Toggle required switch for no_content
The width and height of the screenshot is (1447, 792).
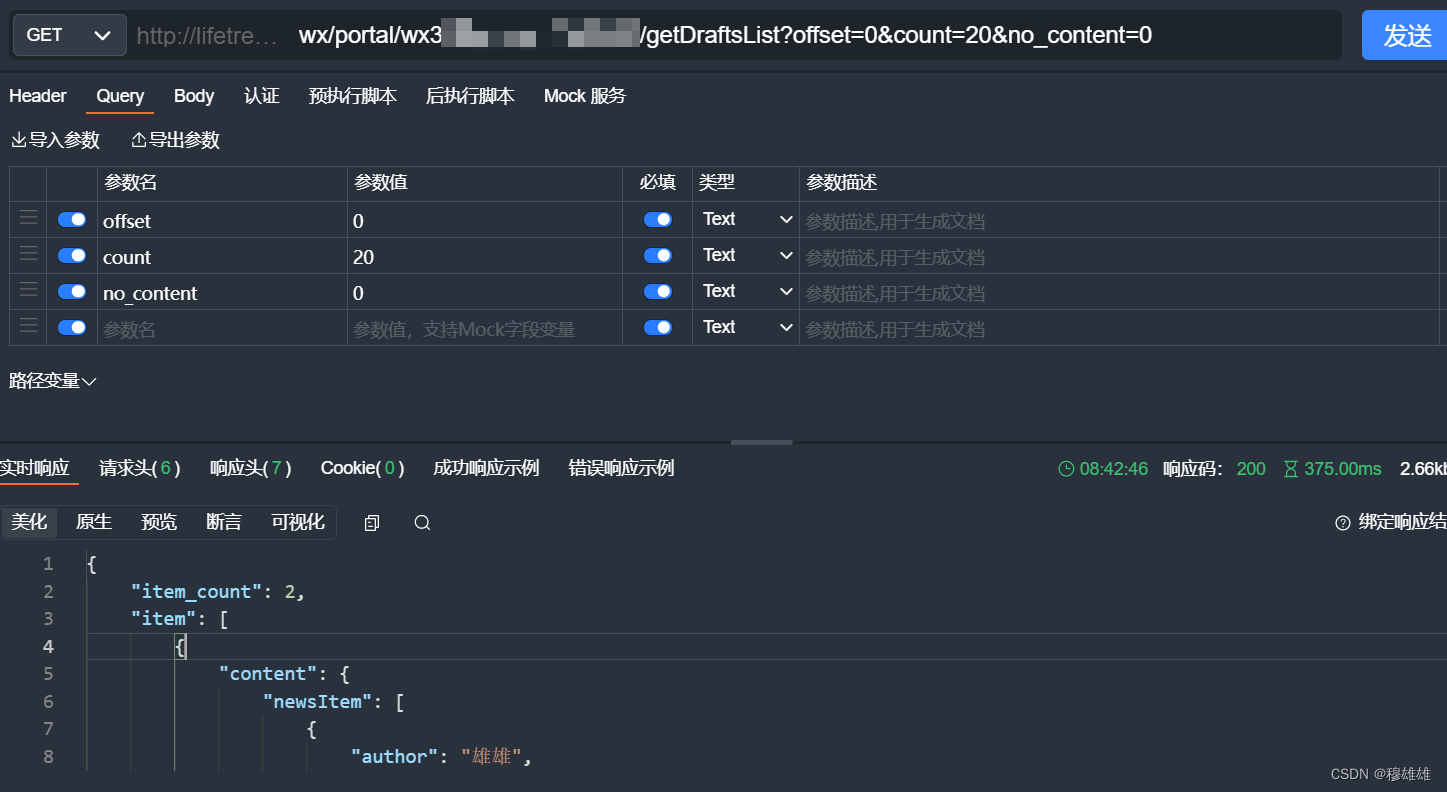(658, 291)
